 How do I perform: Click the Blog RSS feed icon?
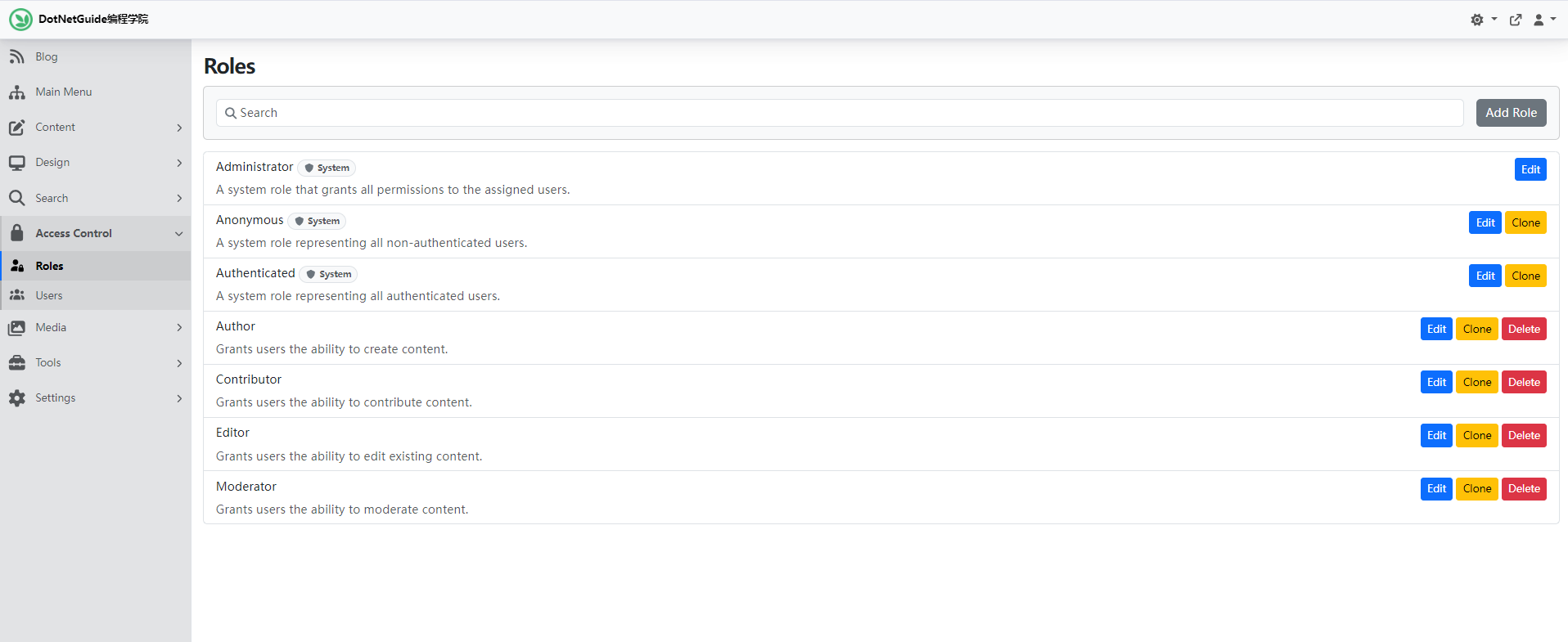[16, 56]
